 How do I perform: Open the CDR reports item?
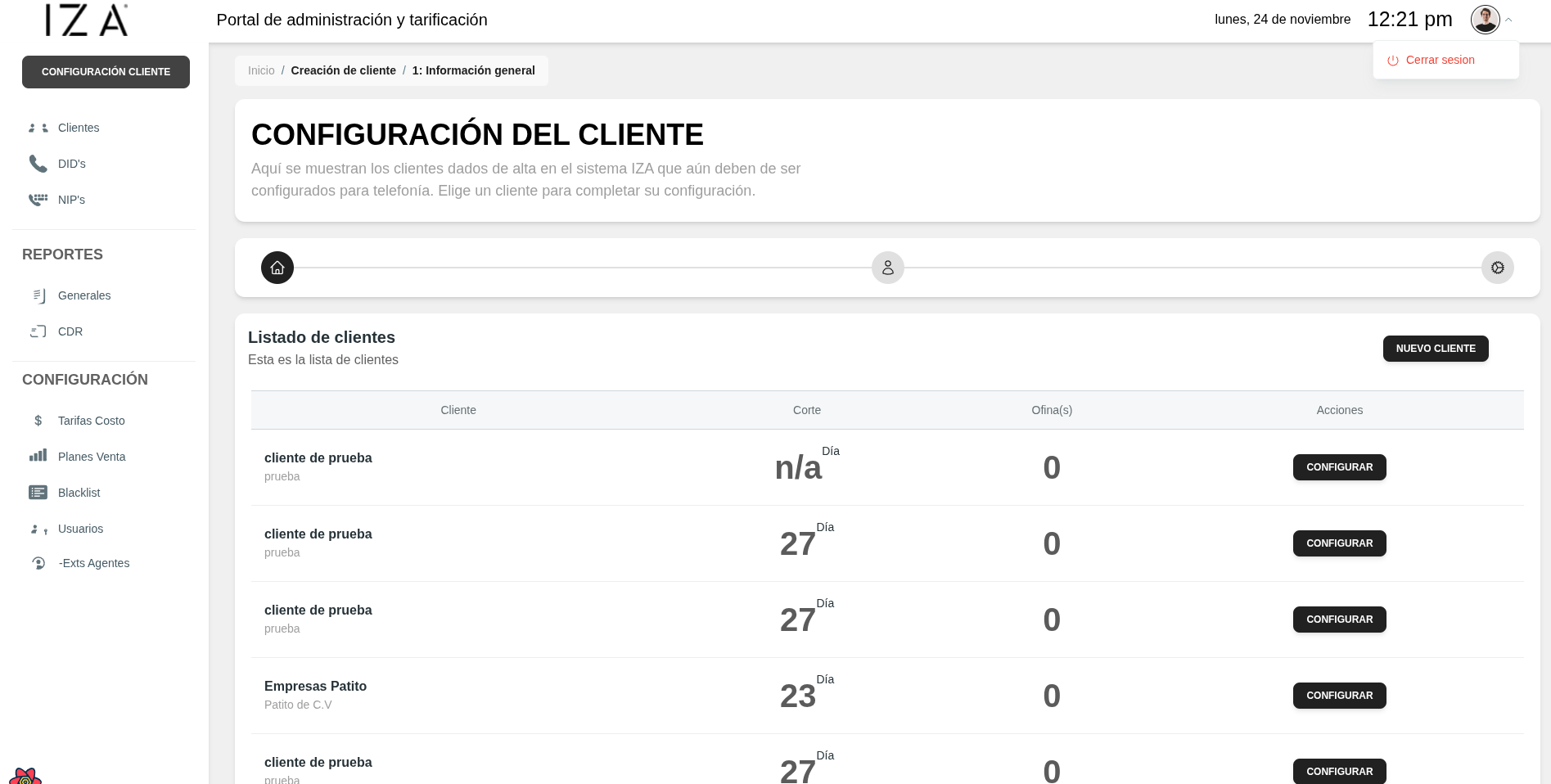click(70, 331)
